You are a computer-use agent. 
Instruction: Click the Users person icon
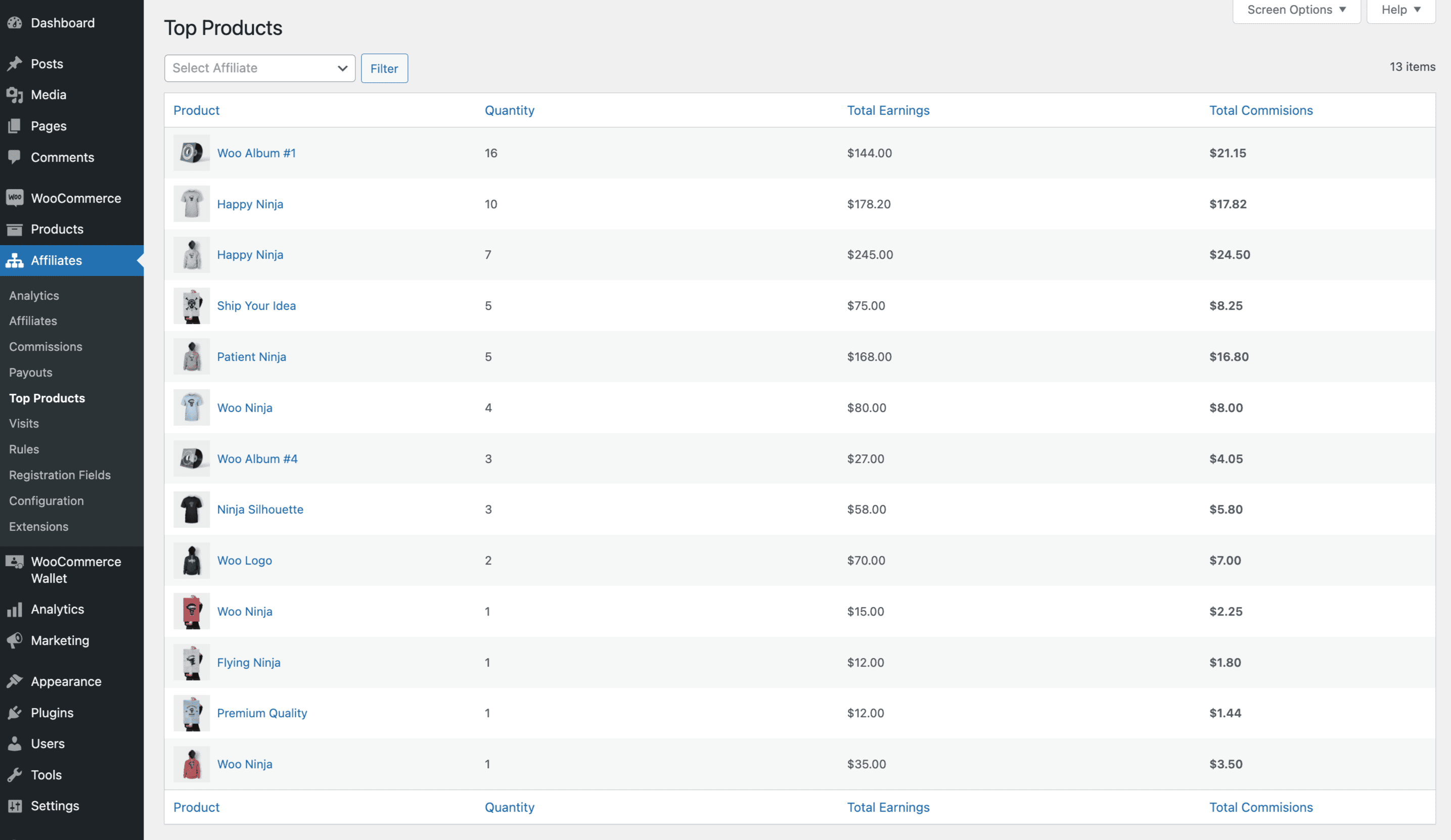pos(14,744)
